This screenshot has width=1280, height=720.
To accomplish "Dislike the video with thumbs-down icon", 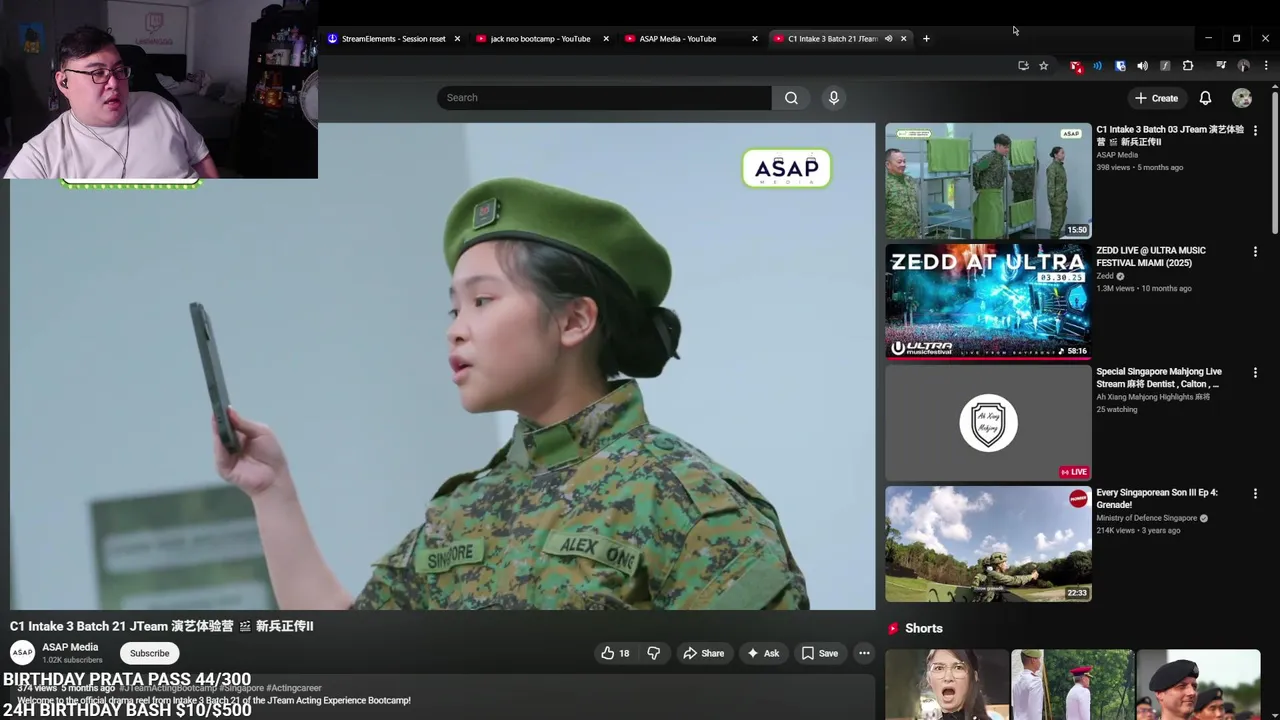I will tap(653, 653).
